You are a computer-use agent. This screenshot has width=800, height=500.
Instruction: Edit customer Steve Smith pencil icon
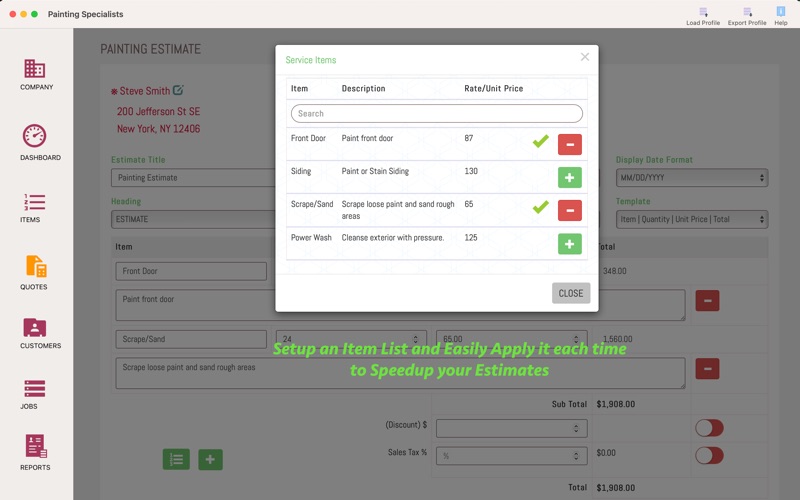178,90
